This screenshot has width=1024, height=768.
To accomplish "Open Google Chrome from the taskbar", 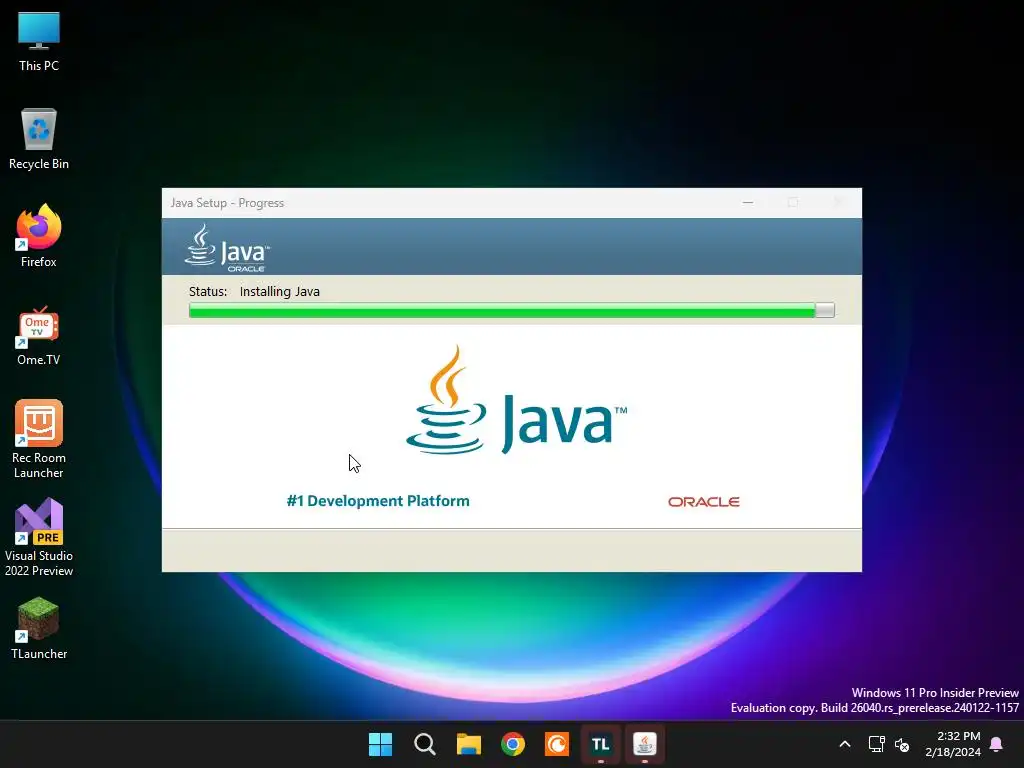I will point(513,744).
